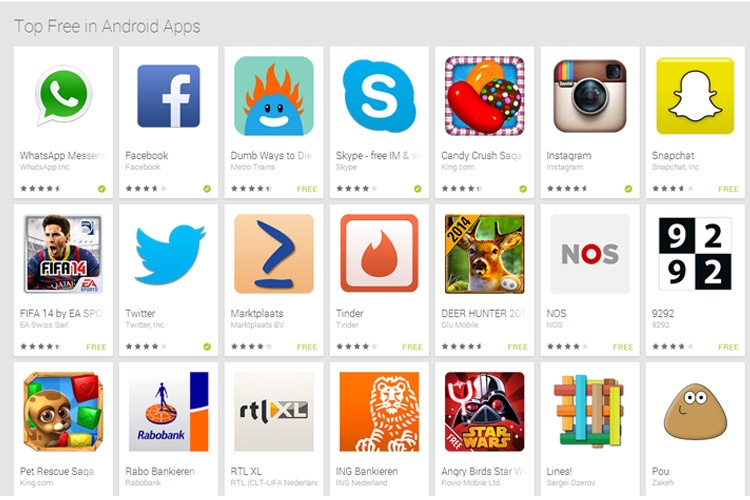
Task: Open the WhatsApp Messenger app icon
Action: pos(64,96)
